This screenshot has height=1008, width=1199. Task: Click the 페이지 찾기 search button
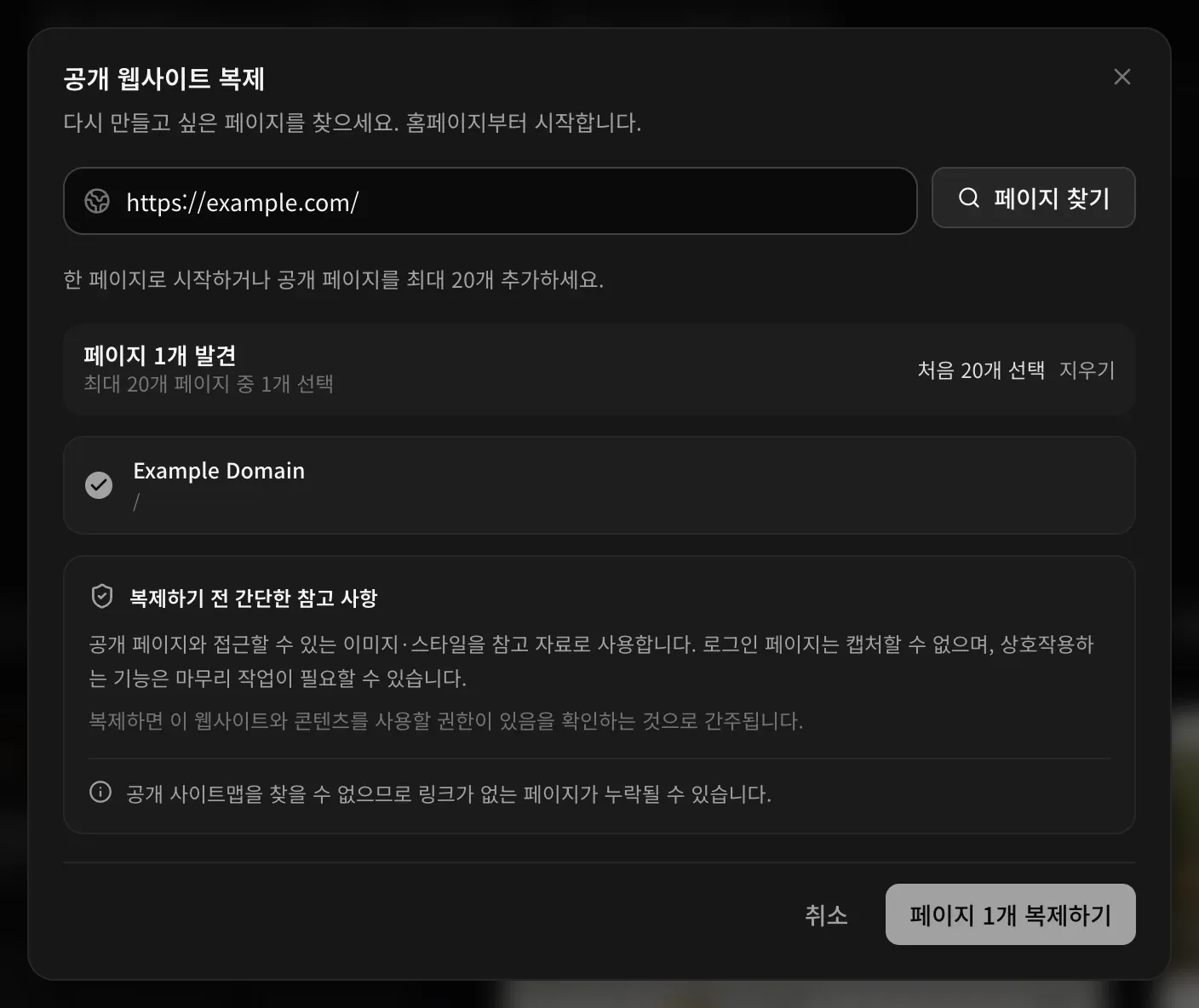click(1034, 198)
